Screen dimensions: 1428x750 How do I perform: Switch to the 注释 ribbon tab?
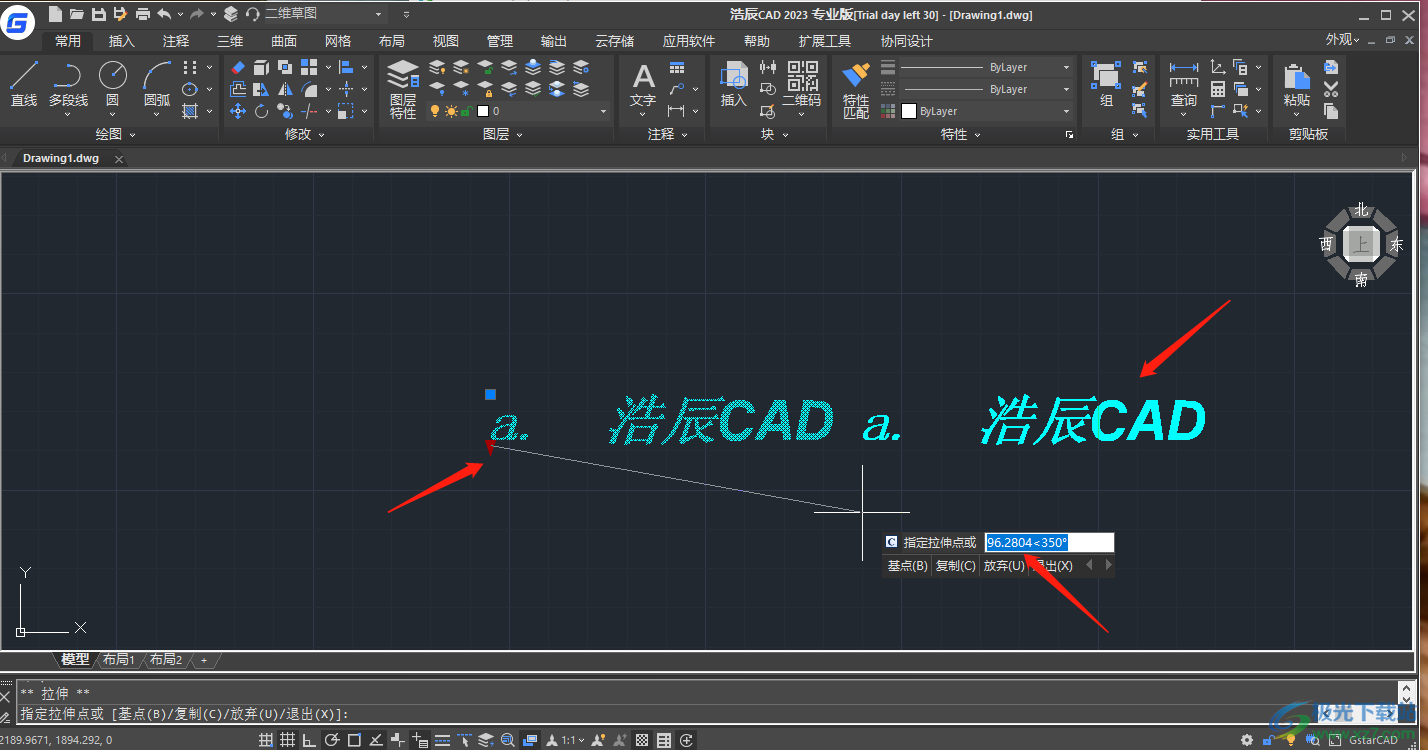(176, 41)
